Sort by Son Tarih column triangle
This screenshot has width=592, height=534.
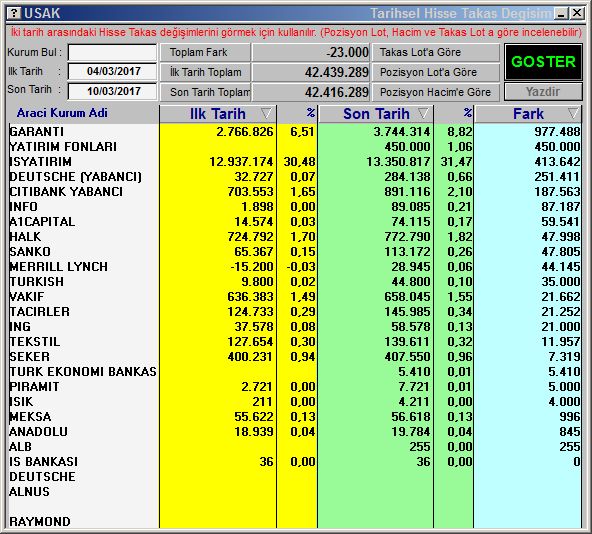(423, 114)
